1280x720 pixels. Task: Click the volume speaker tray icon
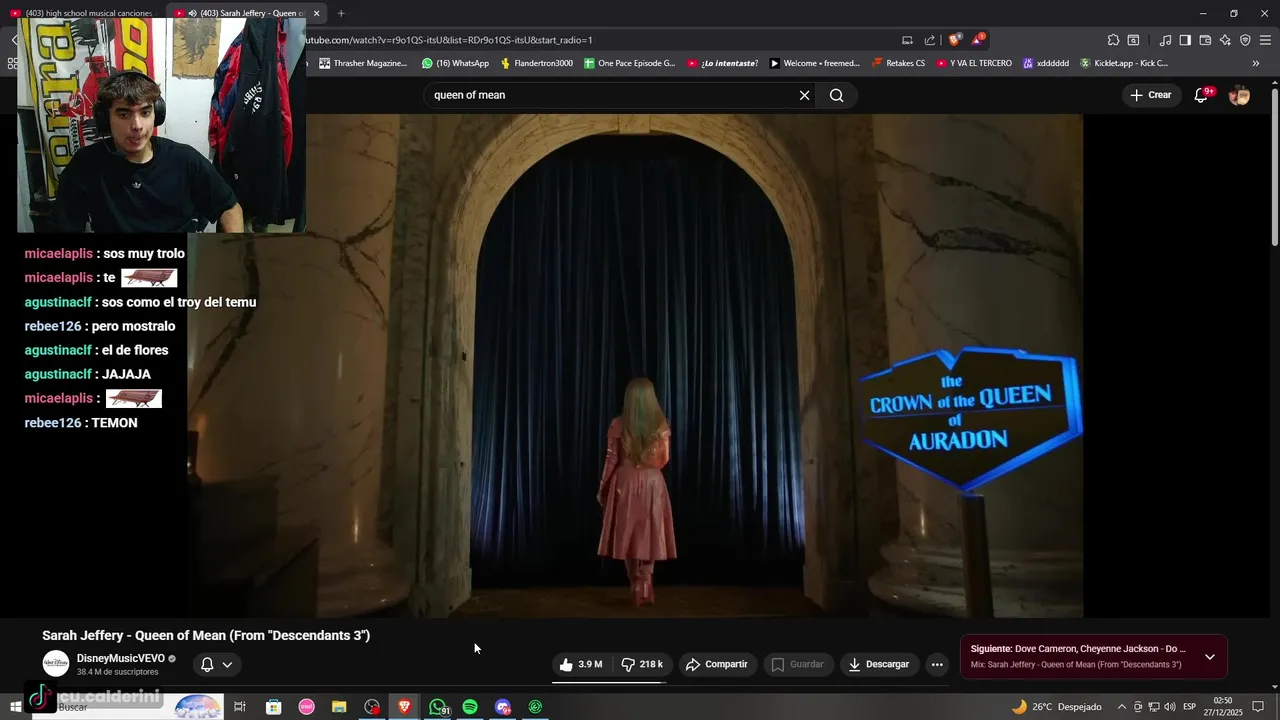1170,707
